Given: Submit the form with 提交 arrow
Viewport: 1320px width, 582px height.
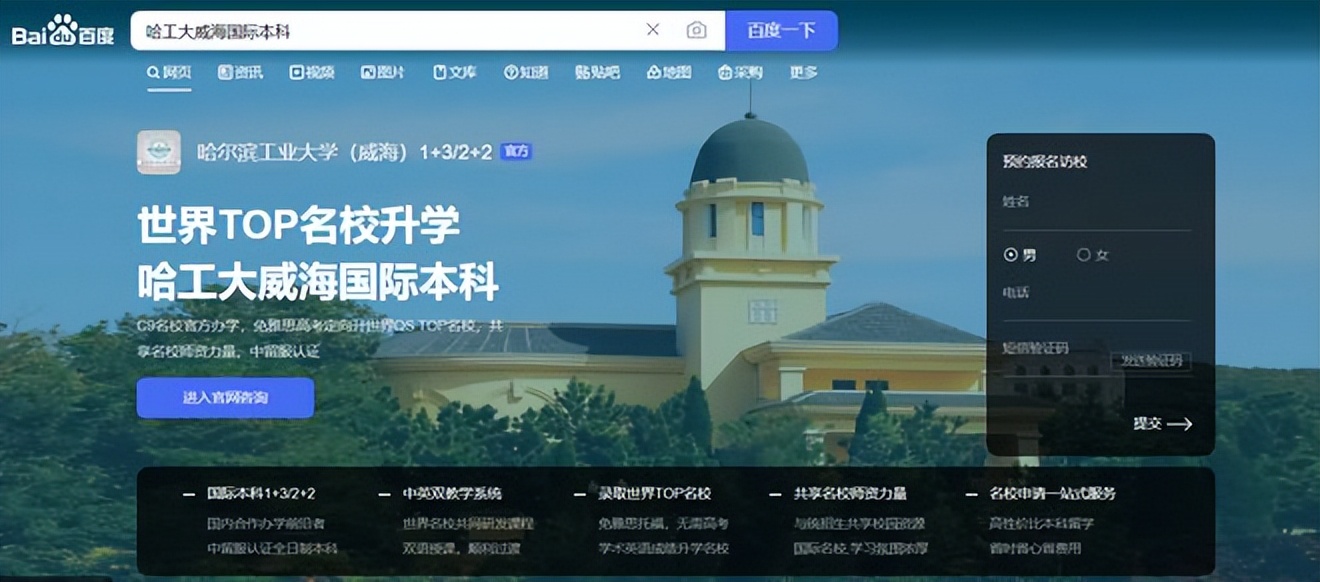Looking at the screenshot, I should tap(1162, 424).
